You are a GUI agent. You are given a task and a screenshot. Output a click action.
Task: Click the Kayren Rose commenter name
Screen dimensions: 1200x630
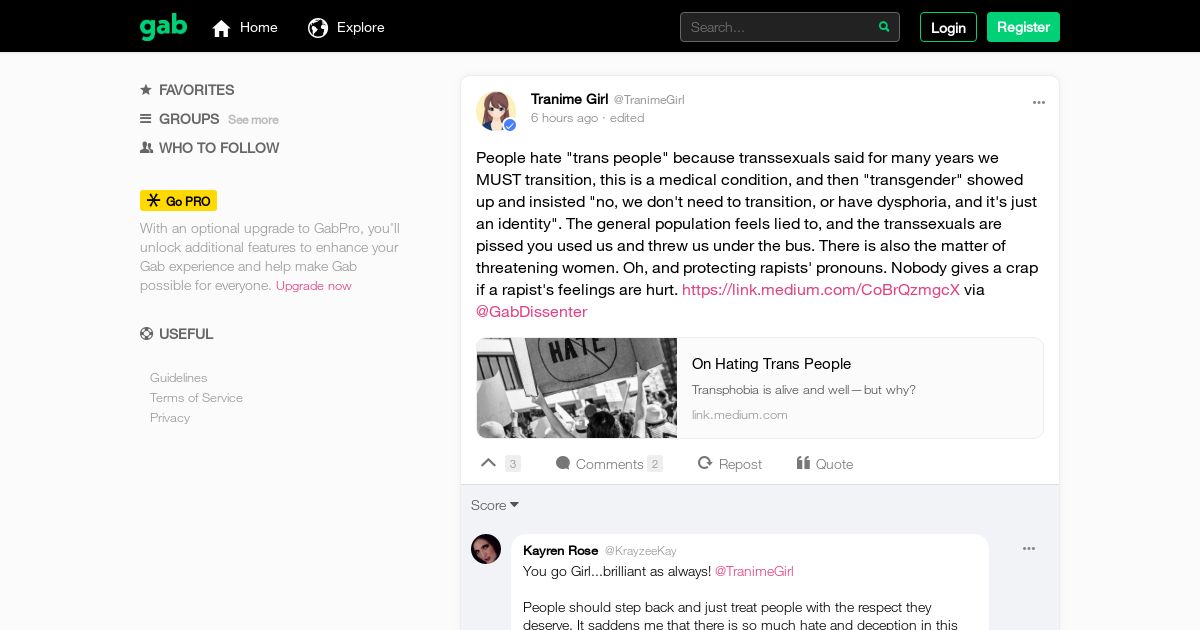click(560, 550)
